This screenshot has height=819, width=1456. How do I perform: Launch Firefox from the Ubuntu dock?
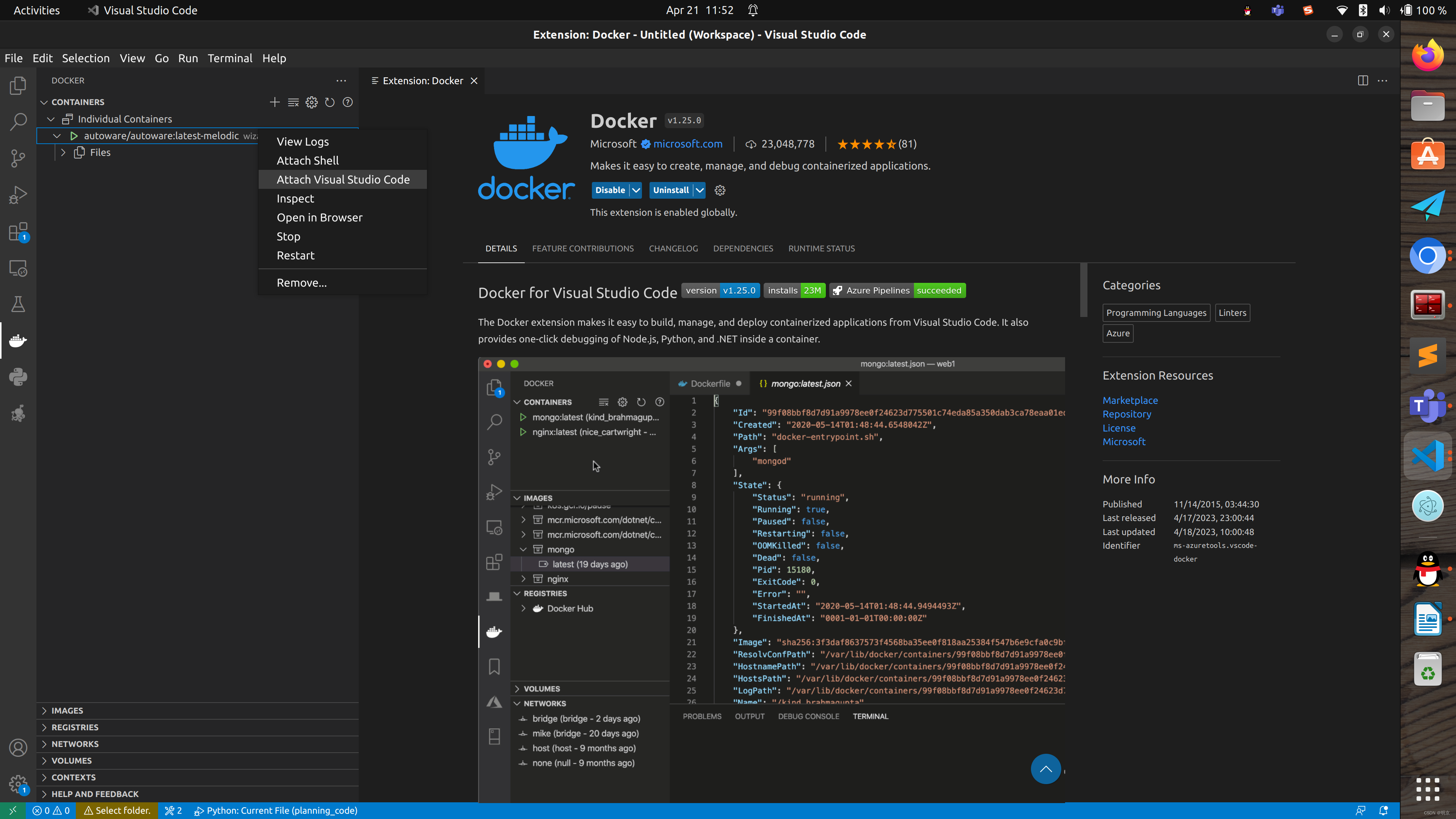1428,55
